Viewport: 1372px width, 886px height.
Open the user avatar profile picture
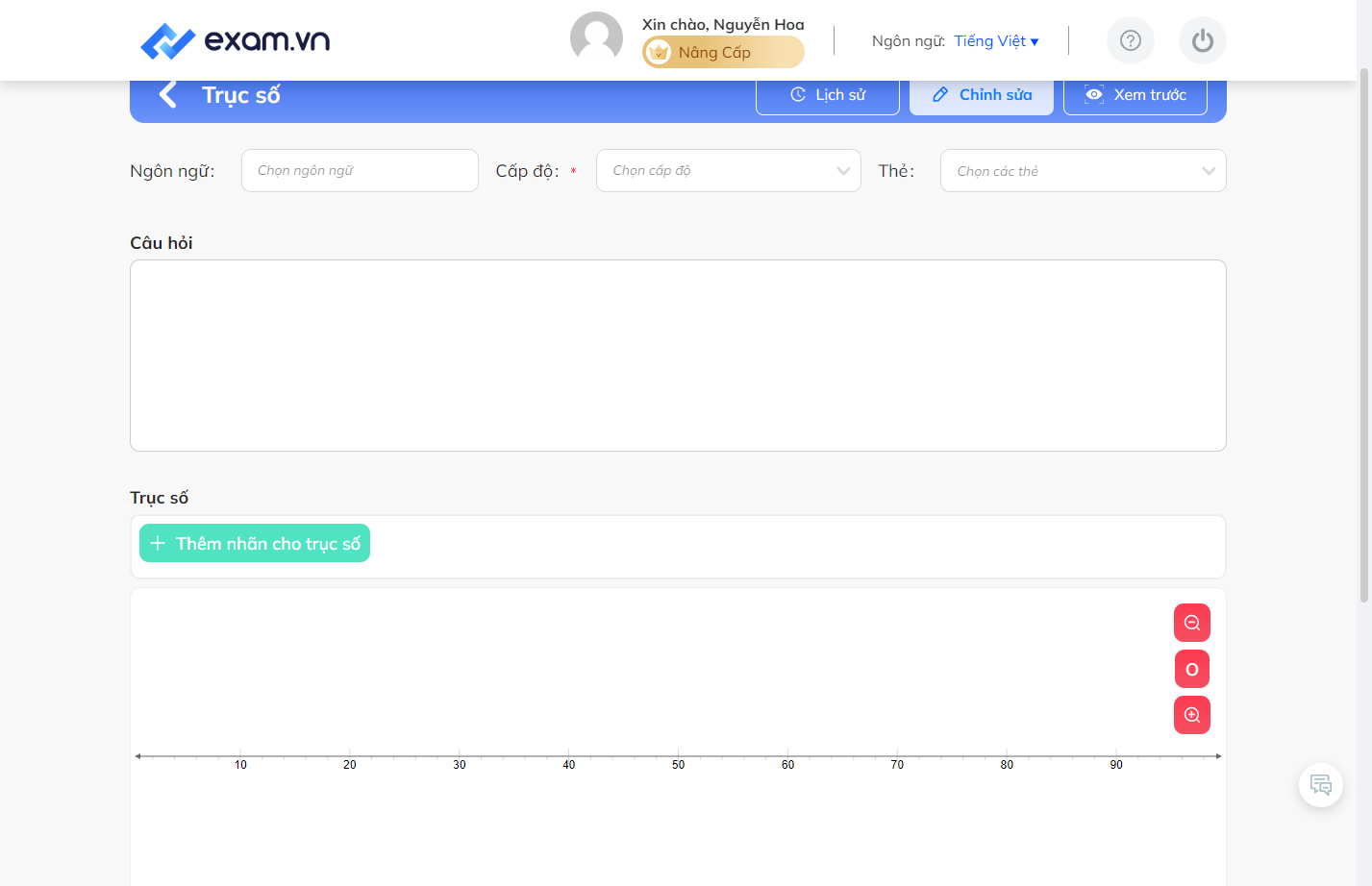click(596, 38)
